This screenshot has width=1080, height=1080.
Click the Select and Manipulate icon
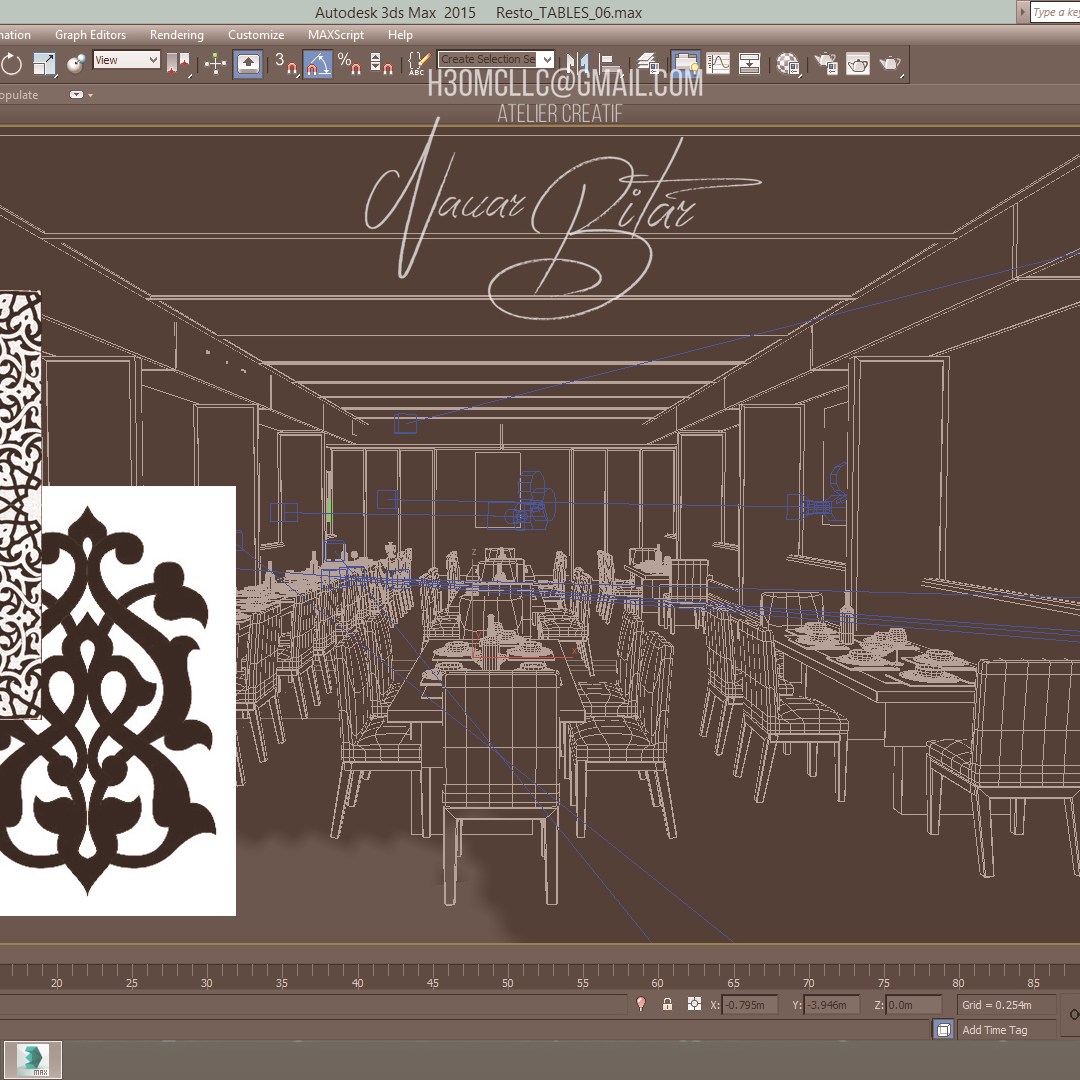(216, 65)
